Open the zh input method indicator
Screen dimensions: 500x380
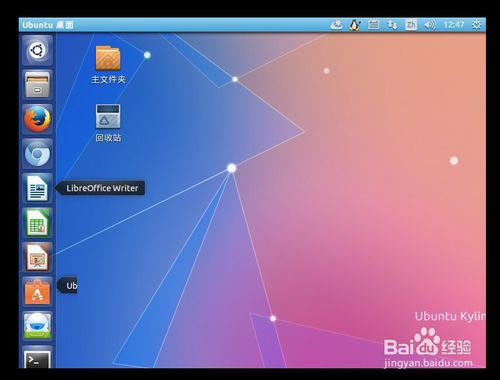click(411, 25)
